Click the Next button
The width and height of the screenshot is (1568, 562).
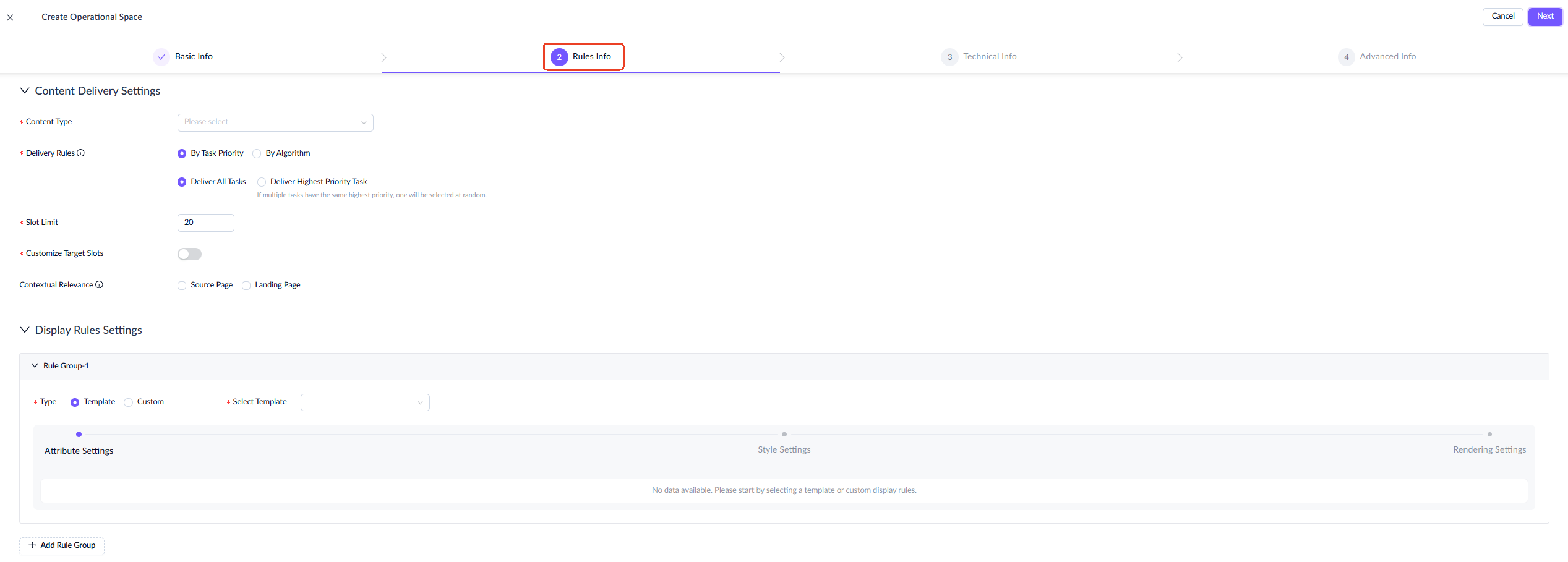1545,17
